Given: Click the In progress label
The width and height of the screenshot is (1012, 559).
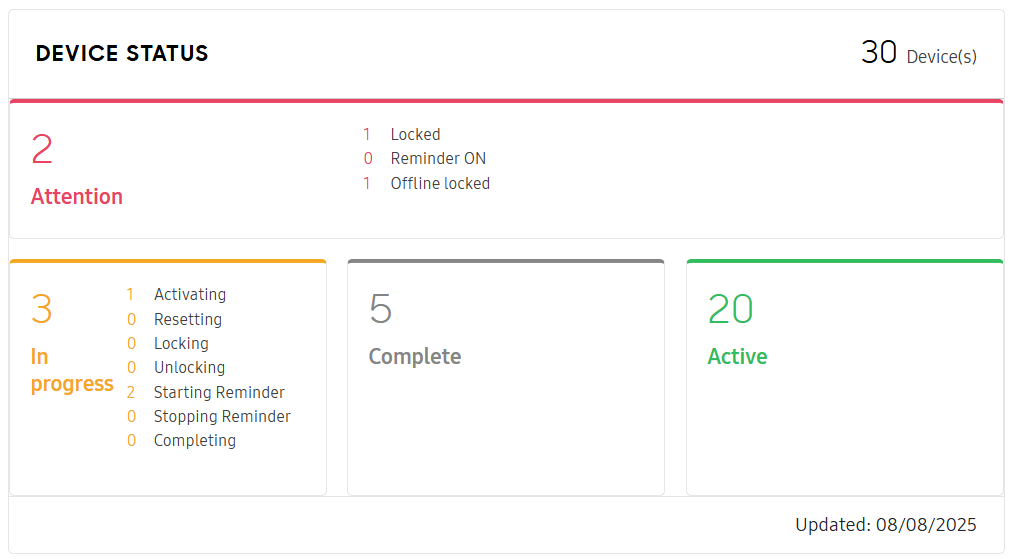Looking at the screenshot, I should click(71, 371).
